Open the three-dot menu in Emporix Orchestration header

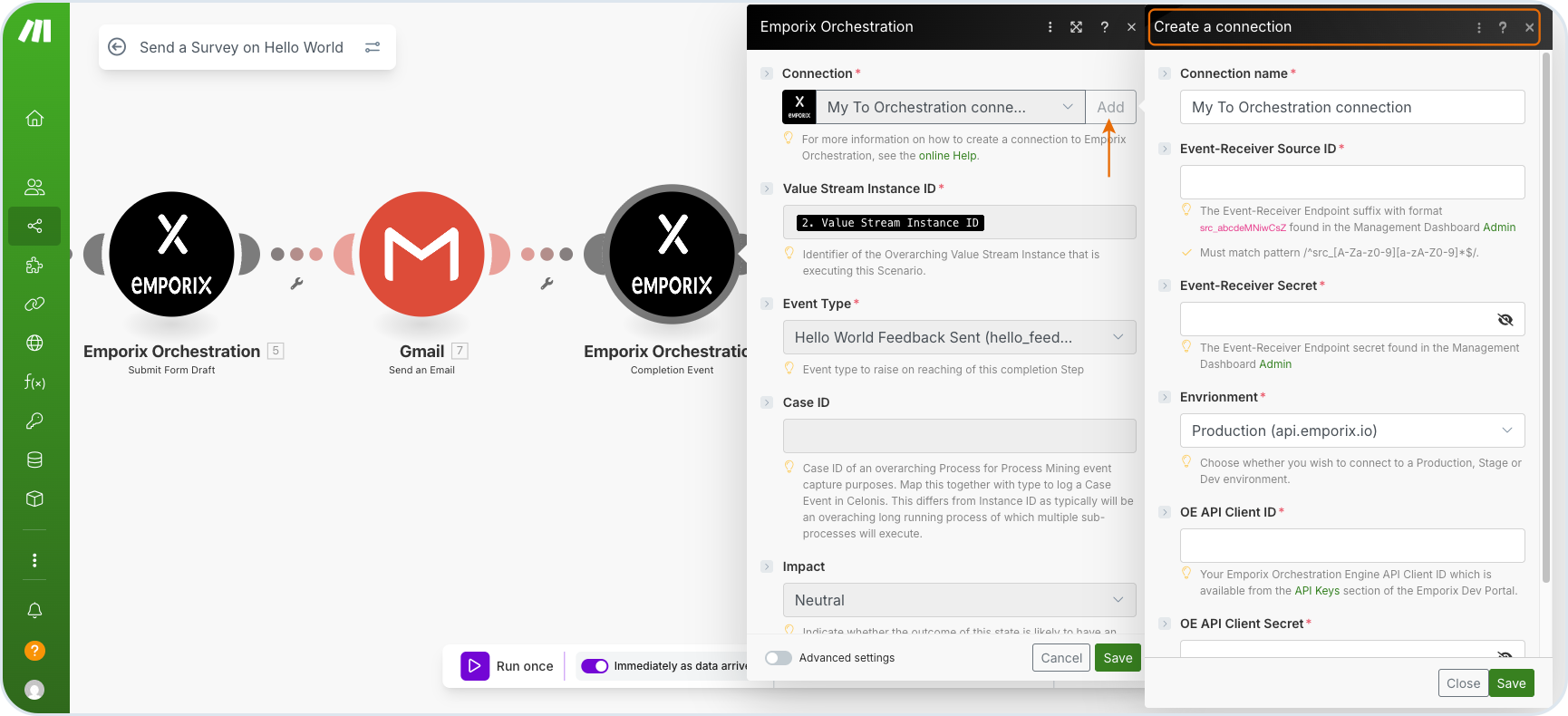point(1050,27)
